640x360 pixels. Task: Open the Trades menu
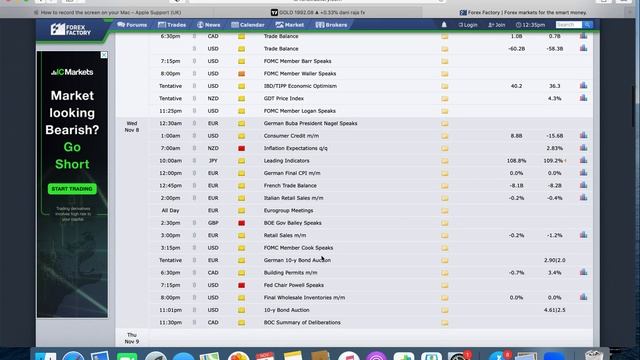click(172, 25)
